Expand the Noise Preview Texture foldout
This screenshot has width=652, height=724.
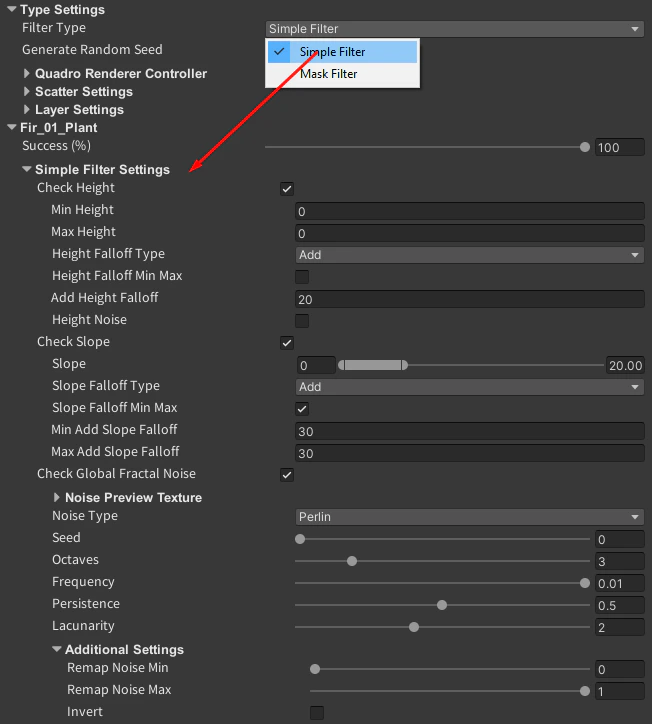pos(56,497)
